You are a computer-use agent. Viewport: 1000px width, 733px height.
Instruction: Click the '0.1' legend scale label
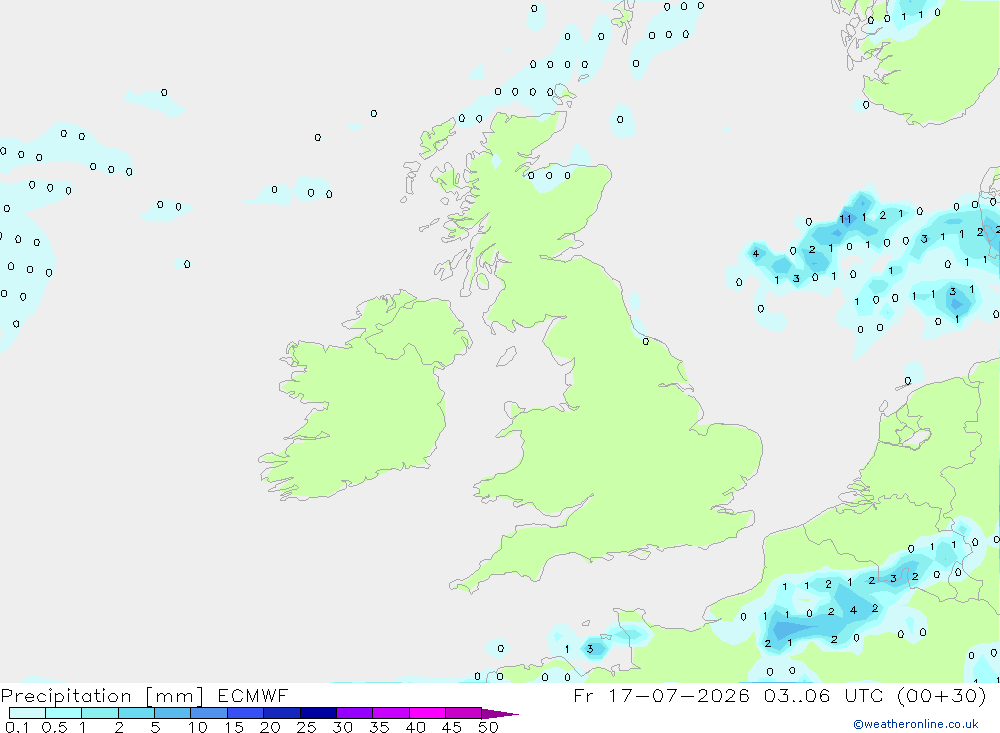pyautogui.click(x=17, y=727)
